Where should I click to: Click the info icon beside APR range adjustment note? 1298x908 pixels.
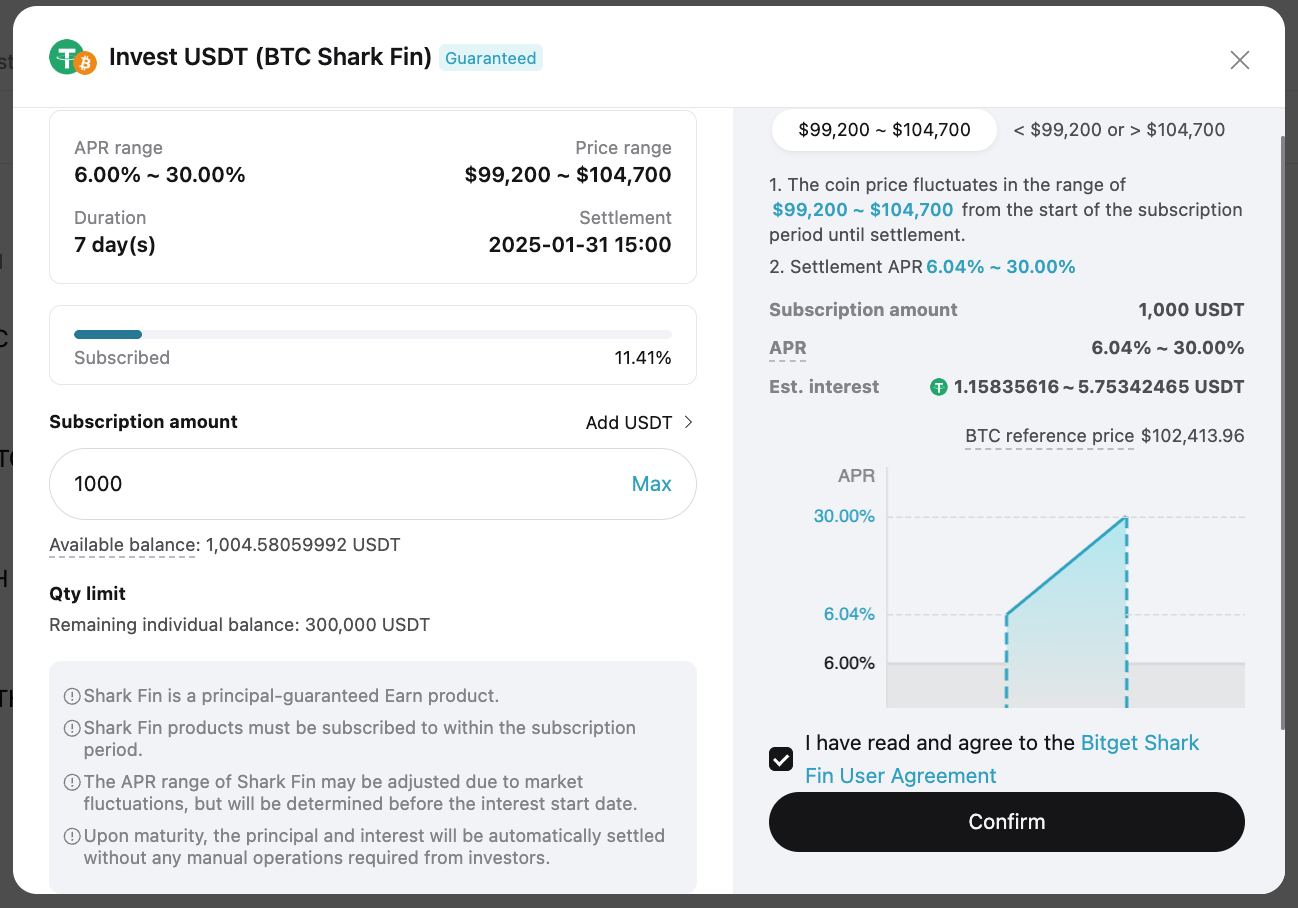click(72, 782)
